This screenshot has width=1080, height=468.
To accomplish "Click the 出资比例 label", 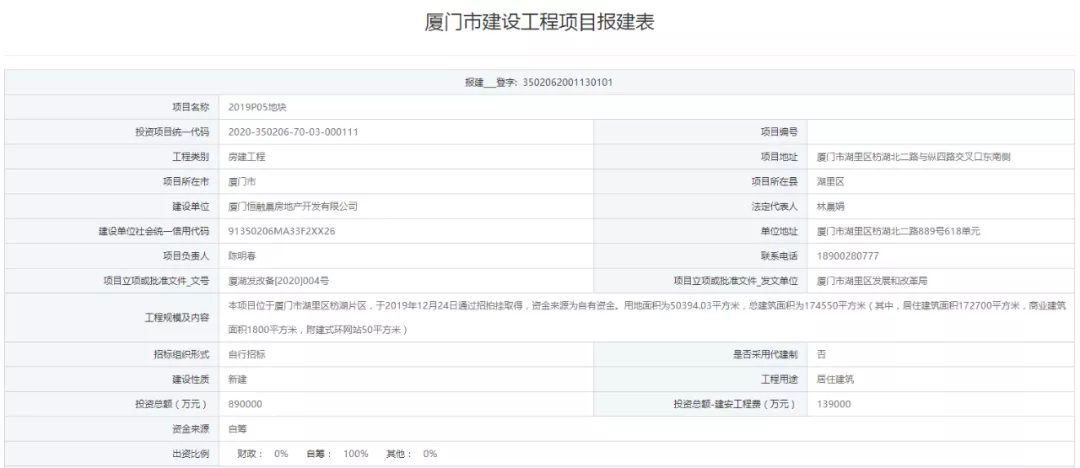I will (190, 454).
